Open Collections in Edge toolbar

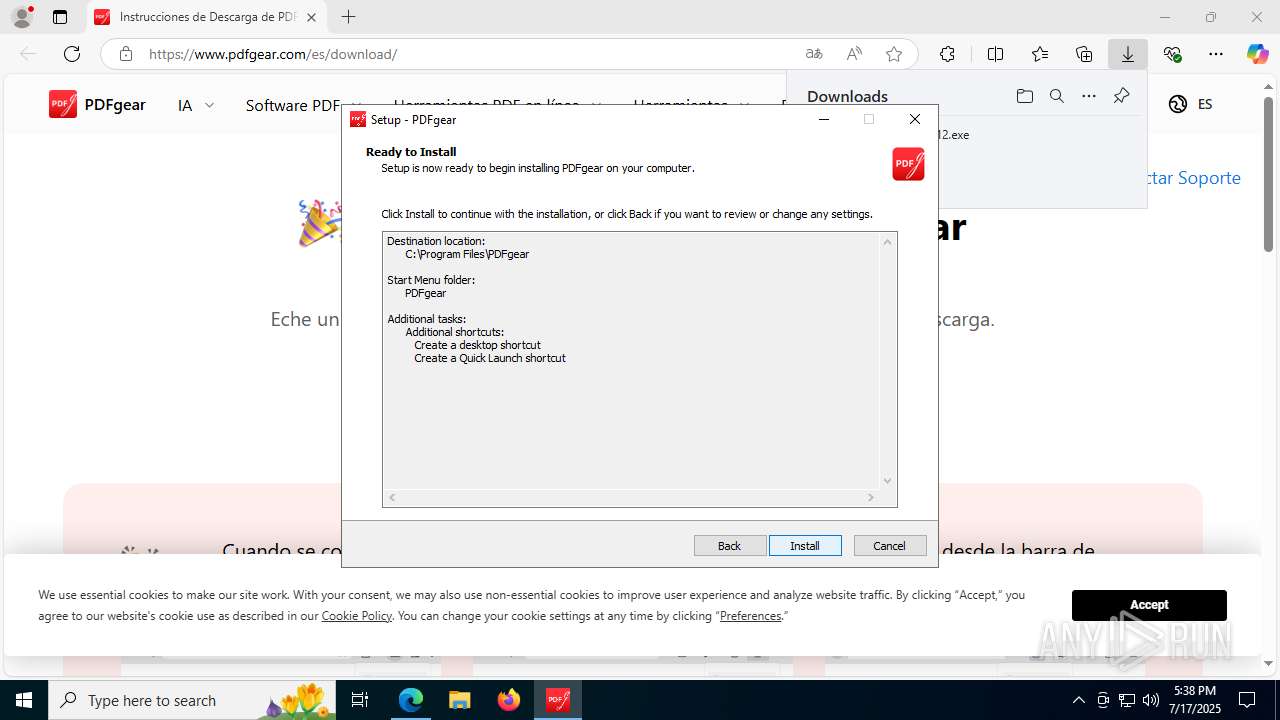pyautogui.click(x=1084, y=54)
